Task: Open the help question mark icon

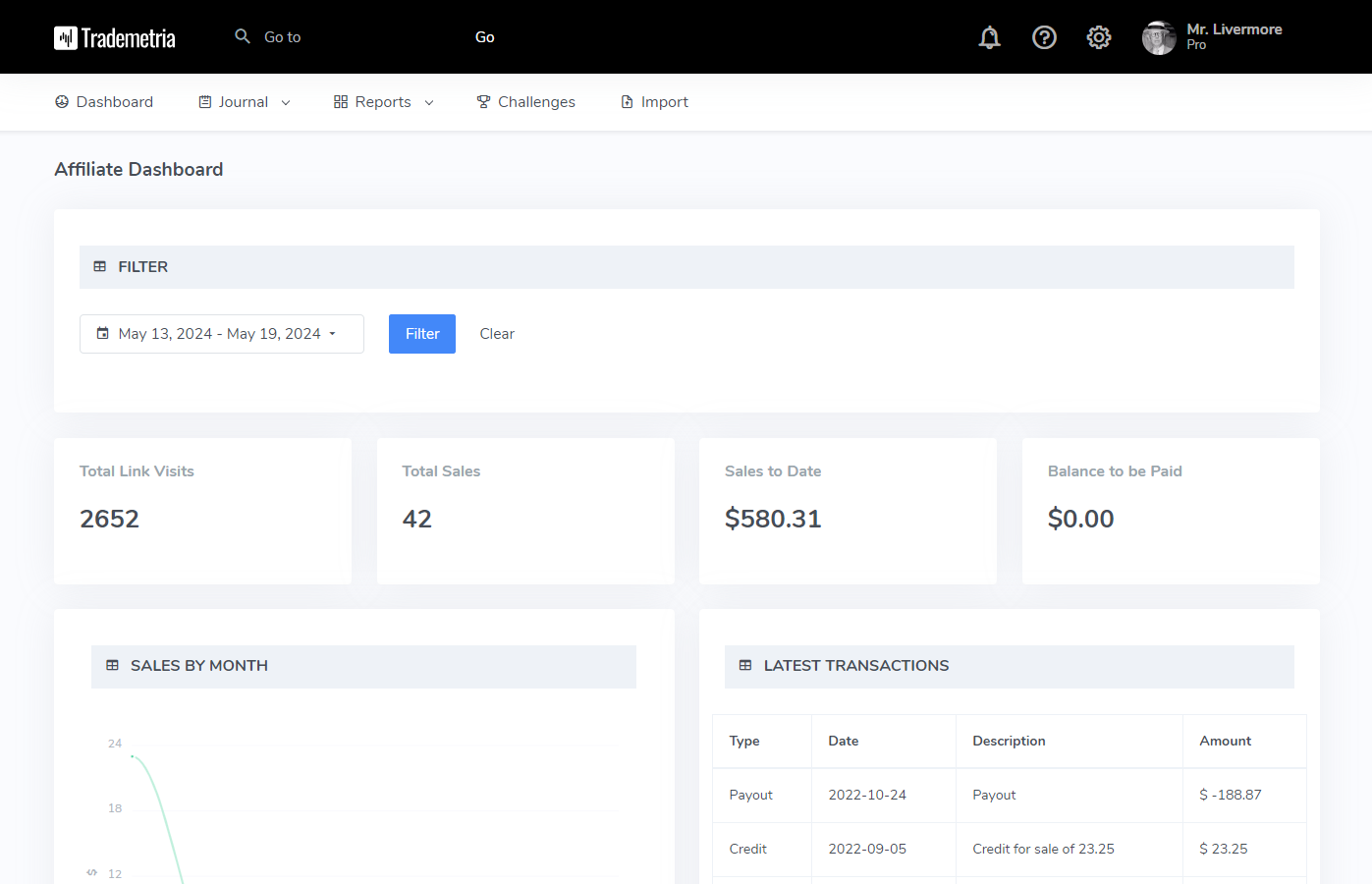Action: tap(1044, 37)
